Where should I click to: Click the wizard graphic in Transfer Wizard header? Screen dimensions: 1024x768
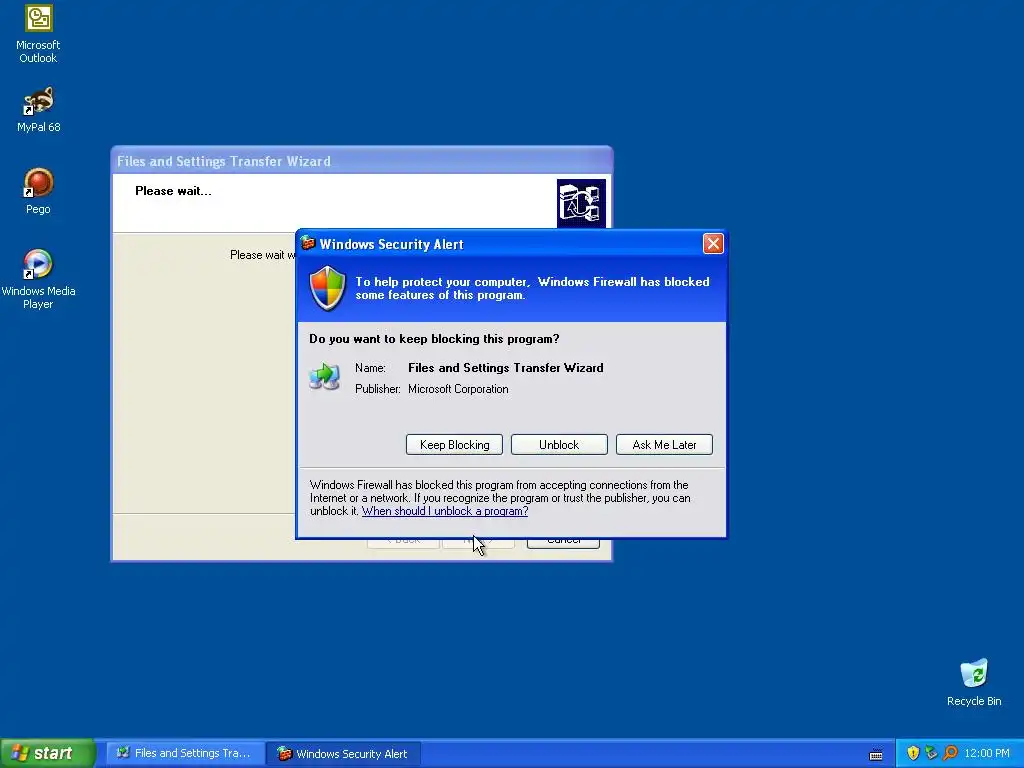[x=581, y=202]
